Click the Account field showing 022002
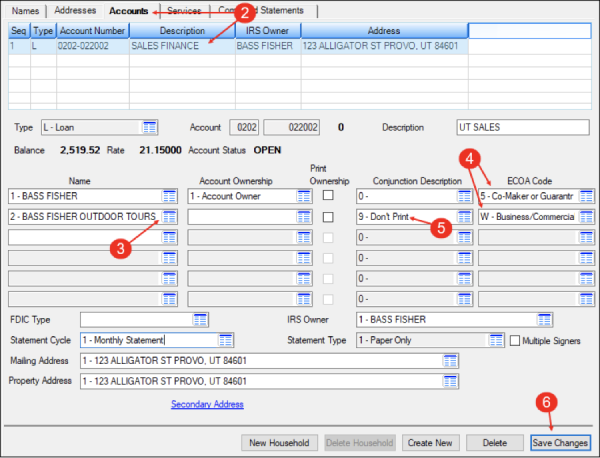The height and width of the screenshot is (458, 600). (x=292, y=127)
